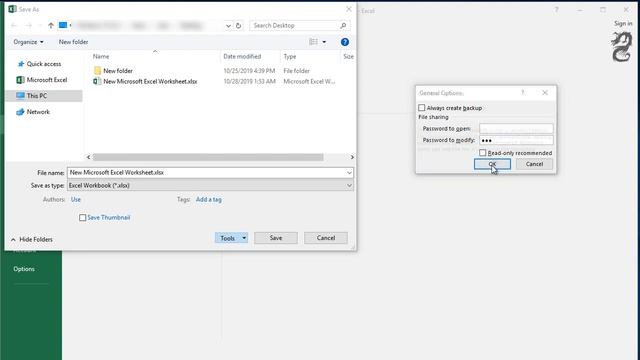Click the Quick access star icon
640x360 pixels.
21,64
